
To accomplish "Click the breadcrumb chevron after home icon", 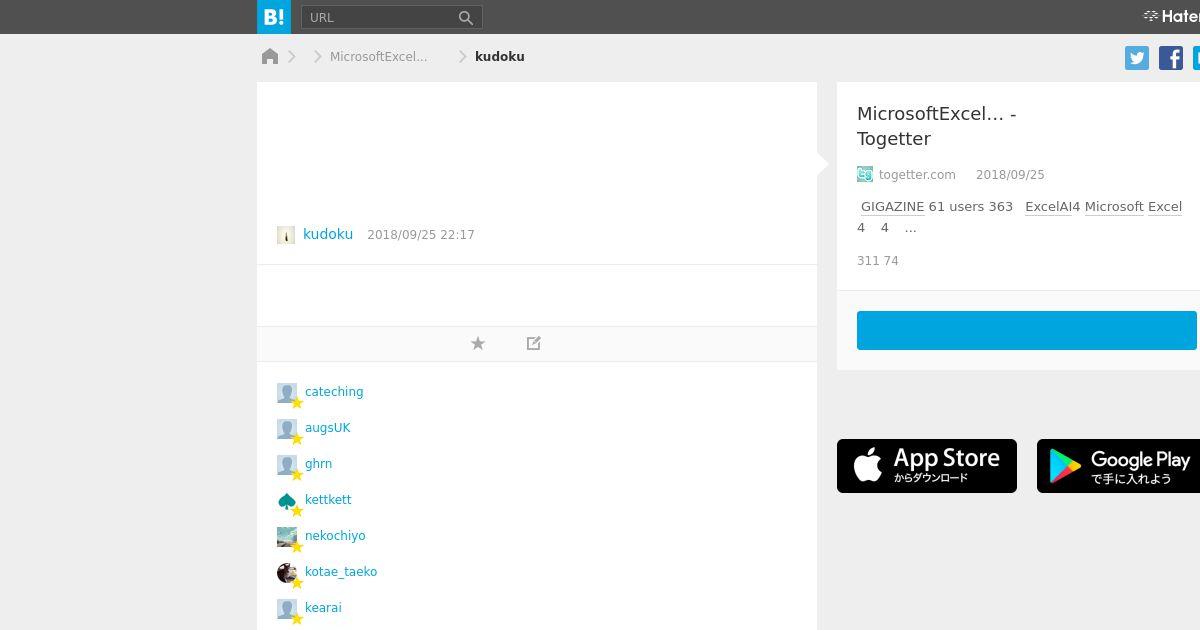I will 292,57.
